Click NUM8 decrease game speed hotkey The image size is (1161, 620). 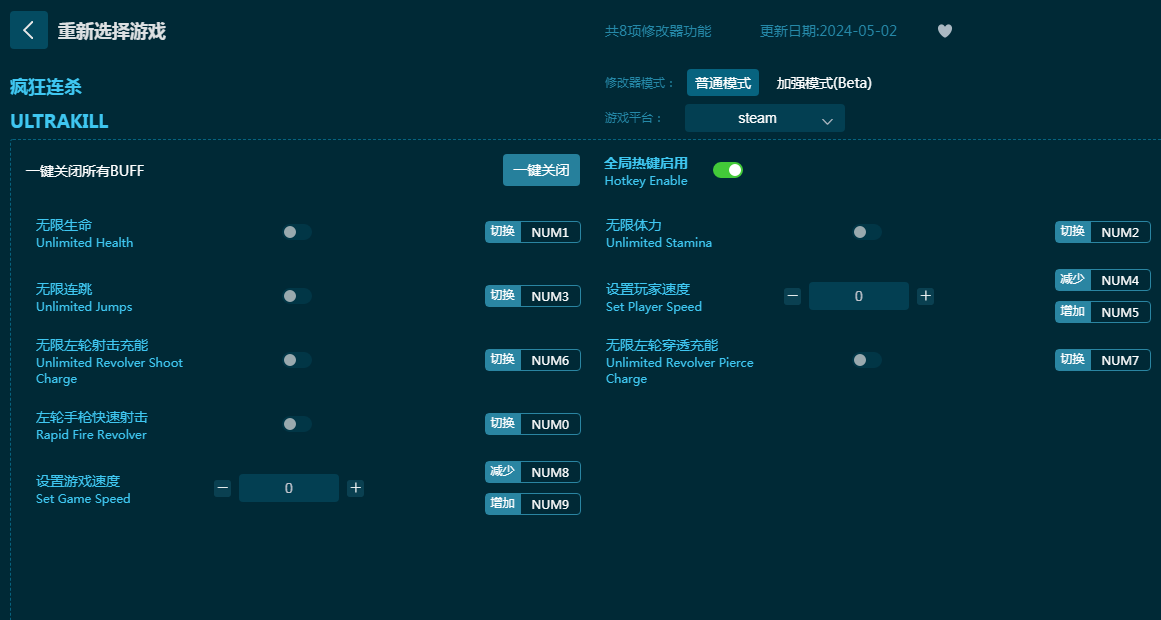coord(533,472)
